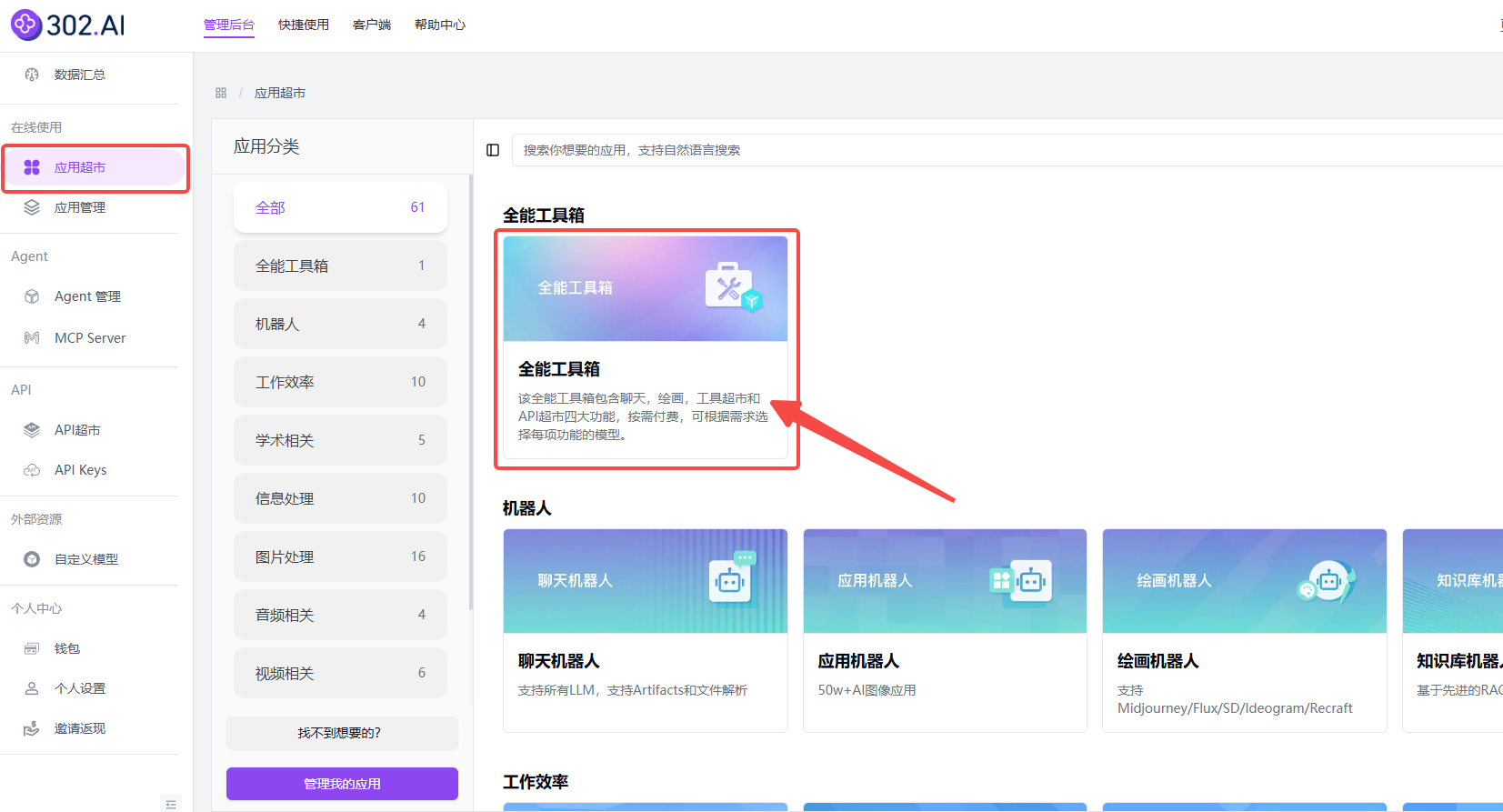1503x812 pixels.
Task: Open the 全能工具箱 app card
Action: pyautogui.click(x=646, y=348)
